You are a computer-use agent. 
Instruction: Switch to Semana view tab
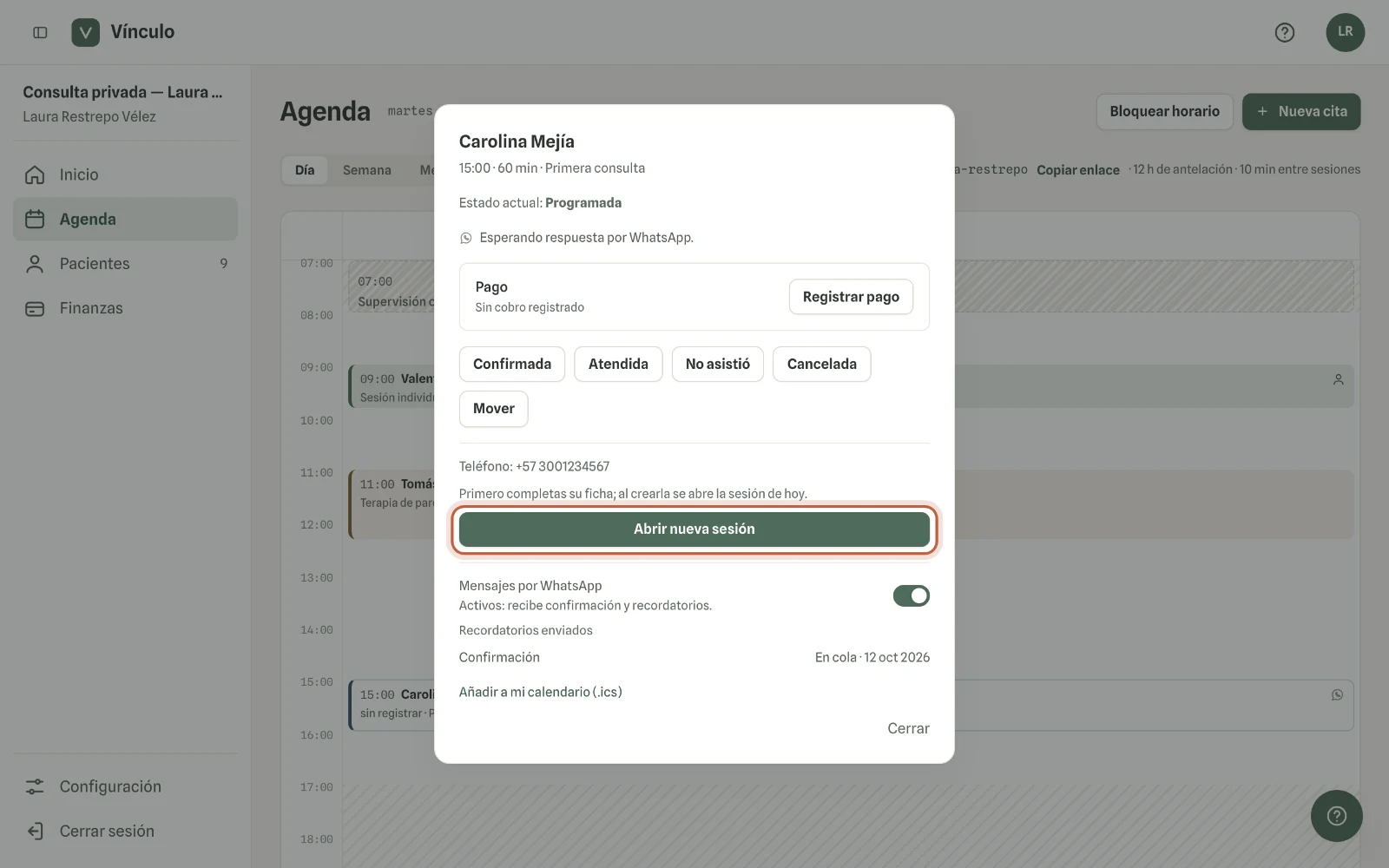(366, 170)
